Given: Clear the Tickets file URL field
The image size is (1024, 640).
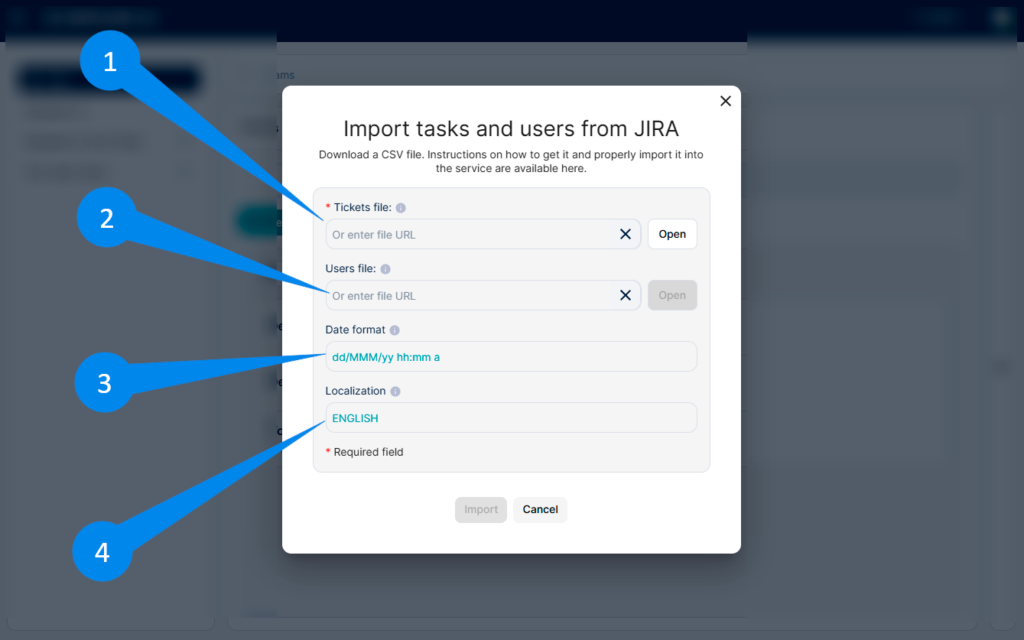Looking at the screenshot, I should pyautogui.click(x=625, y=234).
